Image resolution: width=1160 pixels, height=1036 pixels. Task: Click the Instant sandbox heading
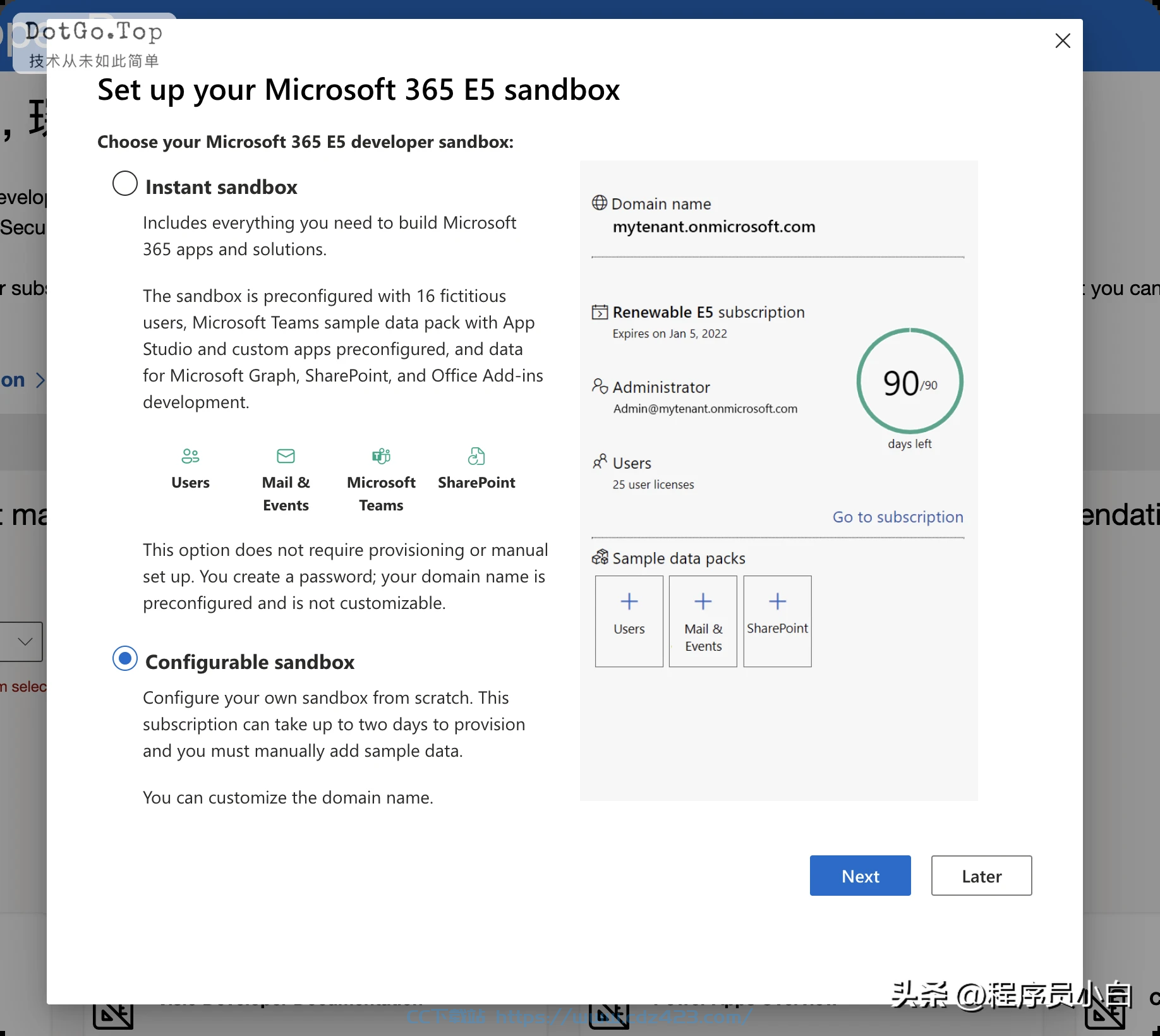coord(221,187)
